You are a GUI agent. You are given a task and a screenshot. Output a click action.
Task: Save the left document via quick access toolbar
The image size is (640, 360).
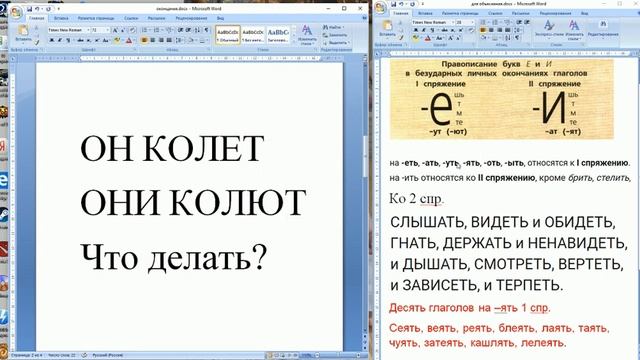tap(29, 9)
